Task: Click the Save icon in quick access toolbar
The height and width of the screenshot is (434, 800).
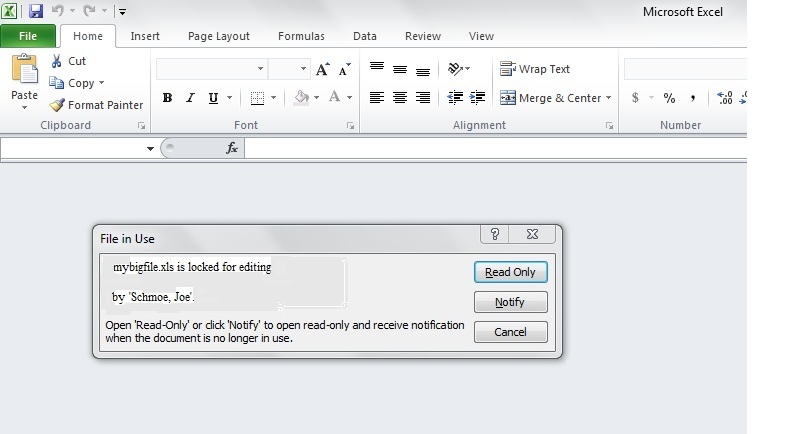Action: (36, 12)
